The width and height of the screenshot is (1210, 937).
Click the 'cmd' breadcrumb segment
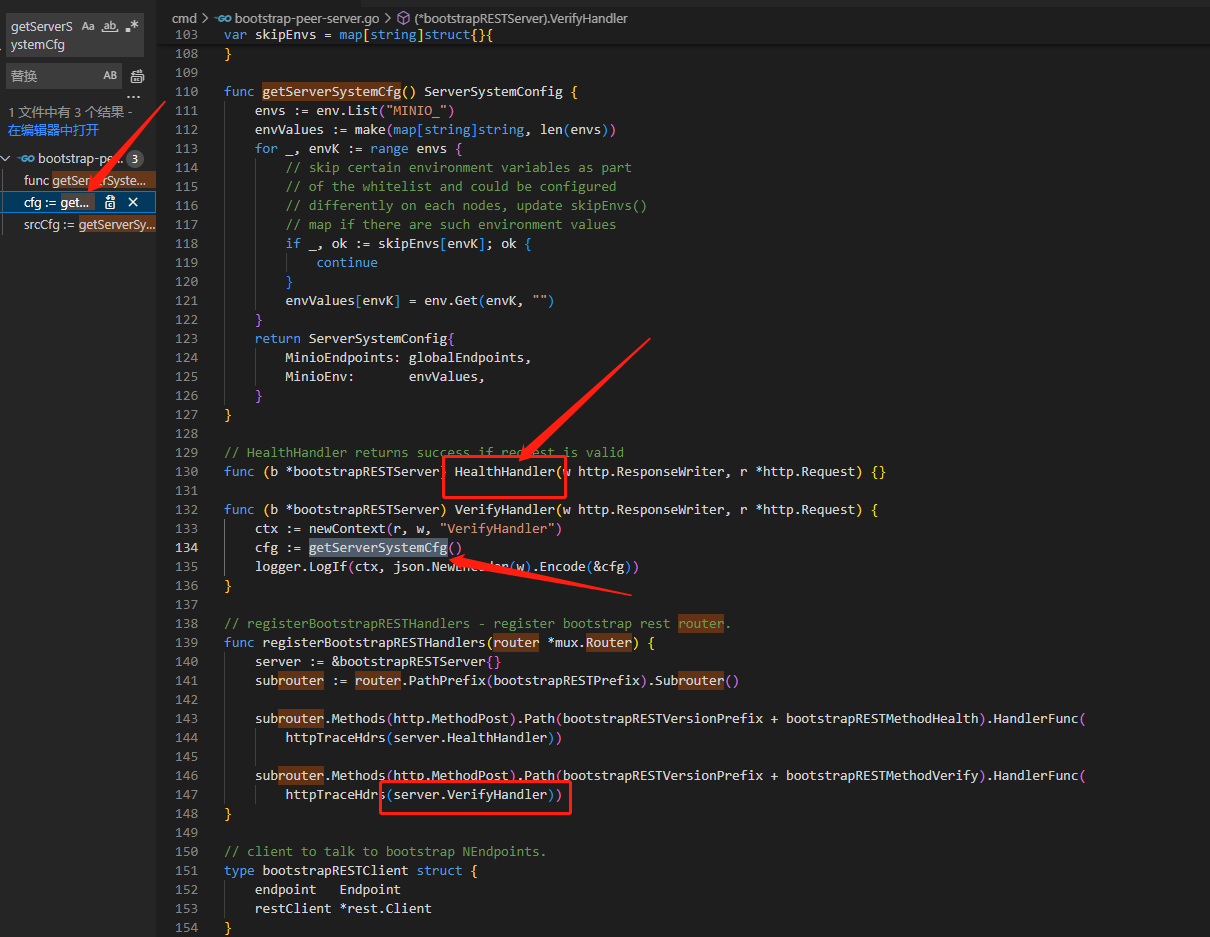[x=184, y=18]
